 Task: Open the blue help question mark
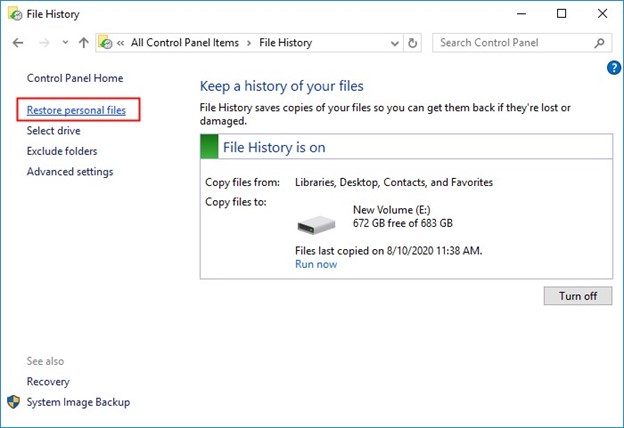point(614,68)
